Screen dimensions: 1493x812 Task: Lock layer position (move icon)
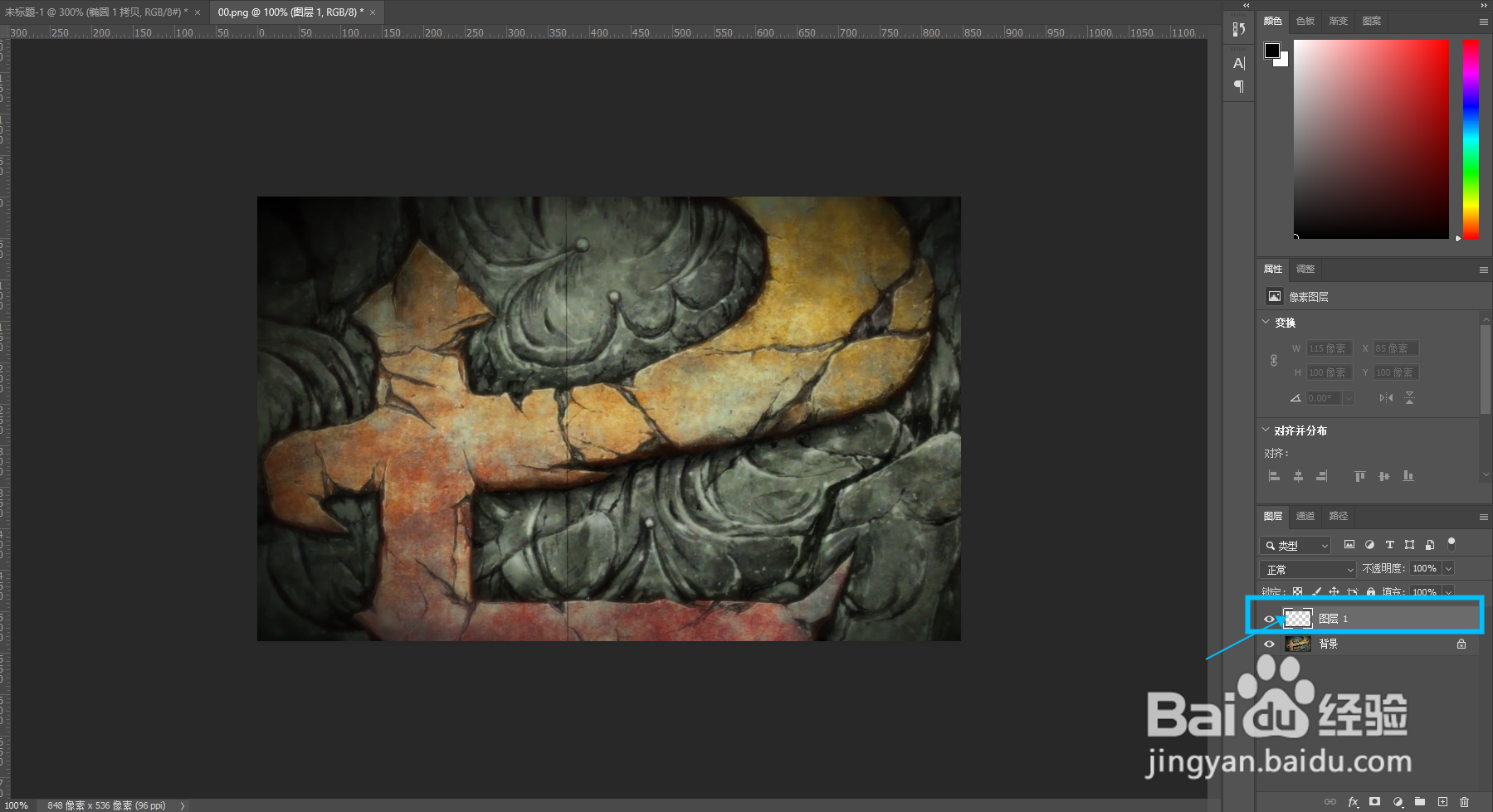click(x=1334, y=591)
